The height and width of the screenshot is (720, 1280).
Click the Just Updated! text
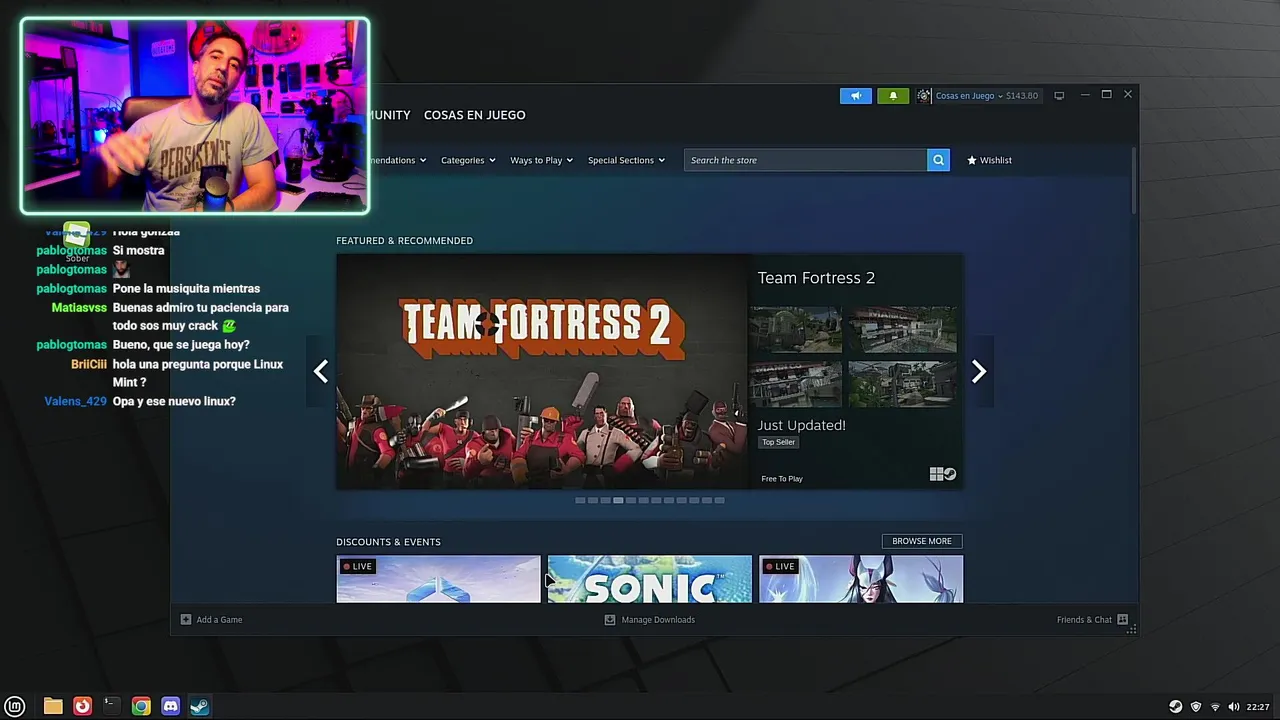click(801, 425)
